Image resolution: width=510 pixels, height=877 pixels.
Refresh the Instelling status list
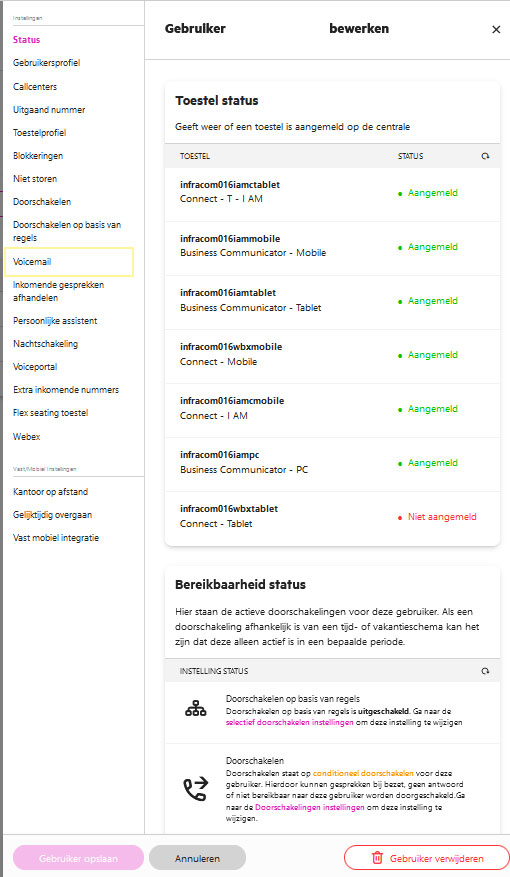point(485,671)
